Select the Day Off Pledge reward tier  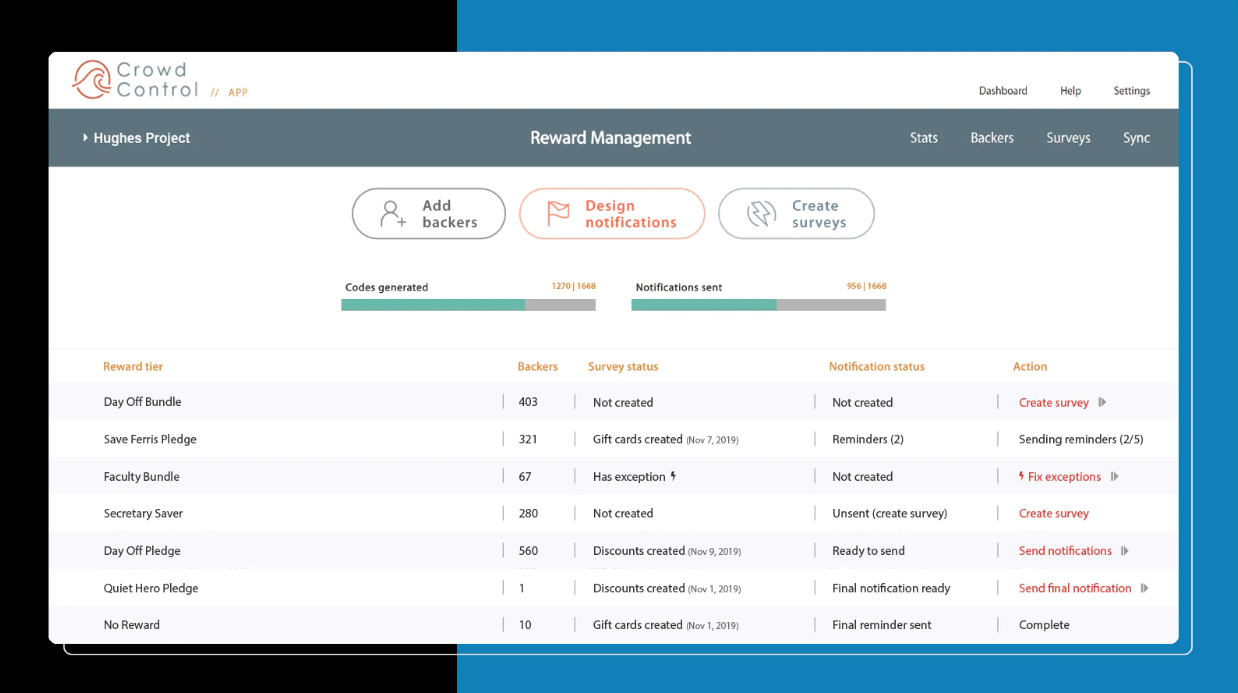pos(142,551)
